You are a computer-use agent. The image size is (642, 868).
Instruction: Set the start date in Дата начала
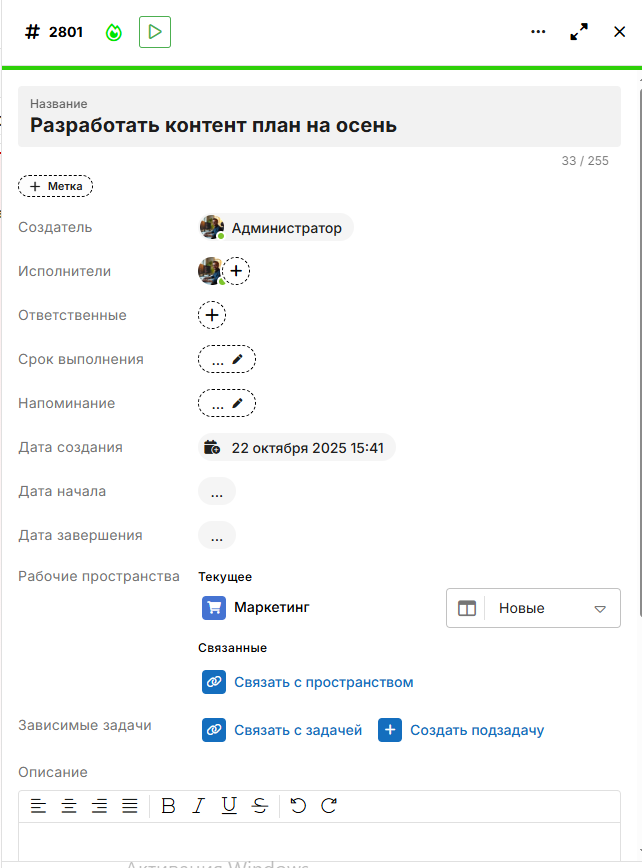(217, 491)
